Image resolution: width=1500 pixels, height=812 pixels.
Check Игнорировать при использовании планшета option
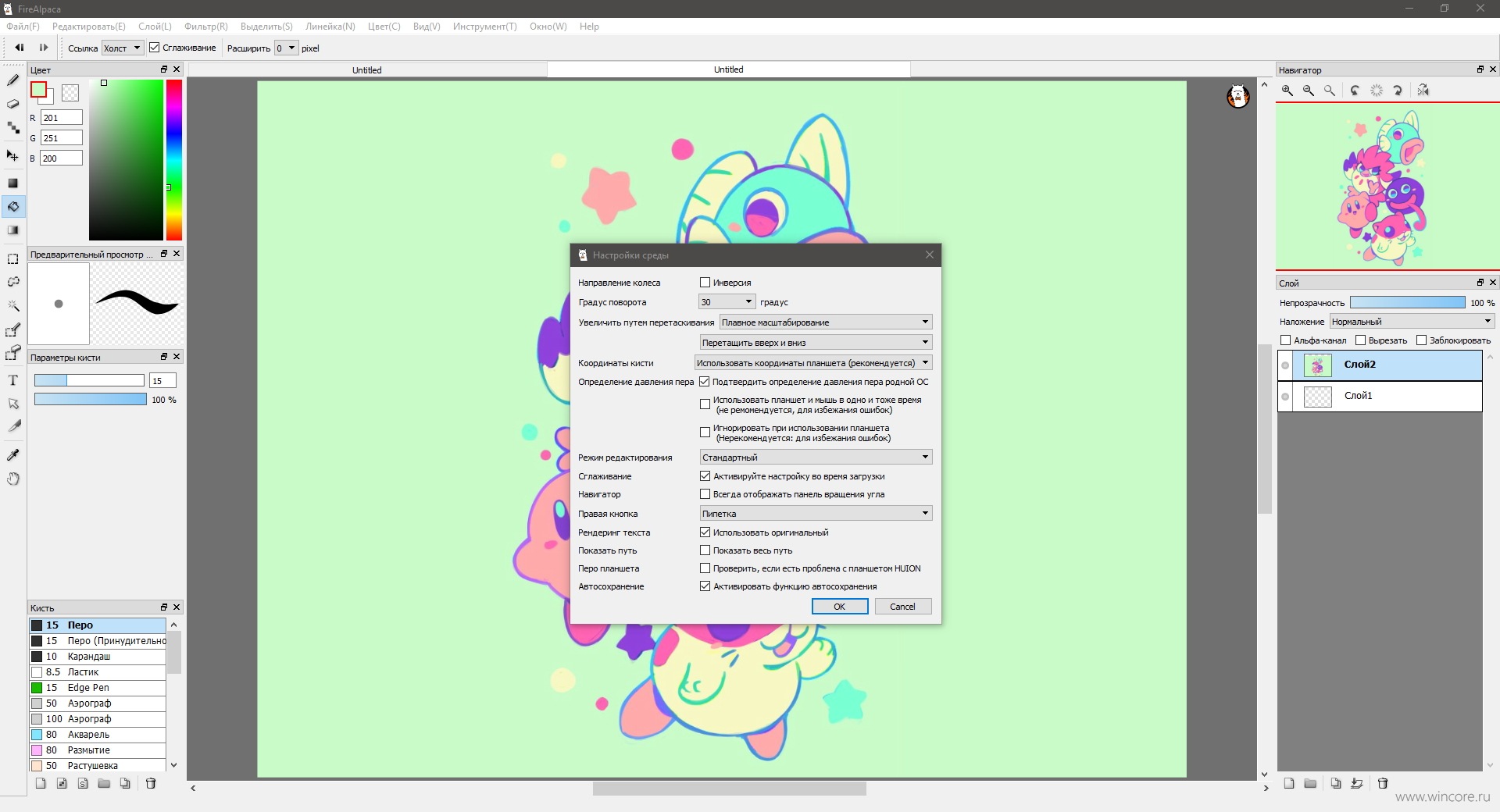(705, 433)
